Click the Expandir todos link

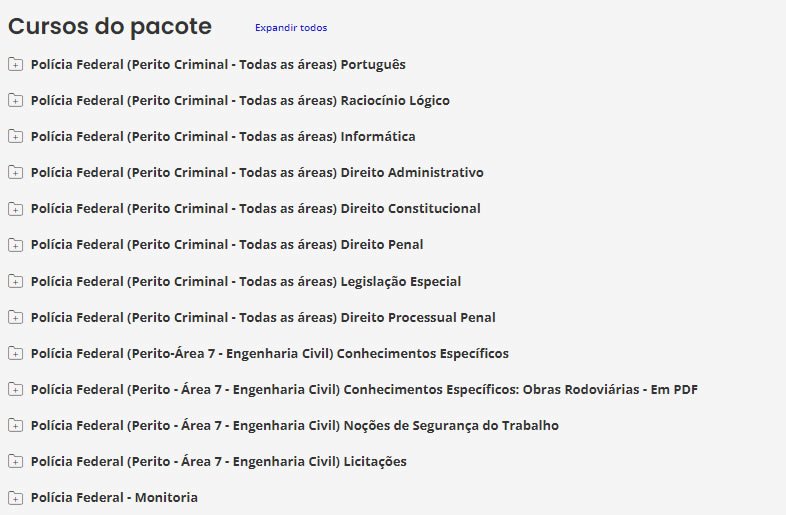(291, 28)
